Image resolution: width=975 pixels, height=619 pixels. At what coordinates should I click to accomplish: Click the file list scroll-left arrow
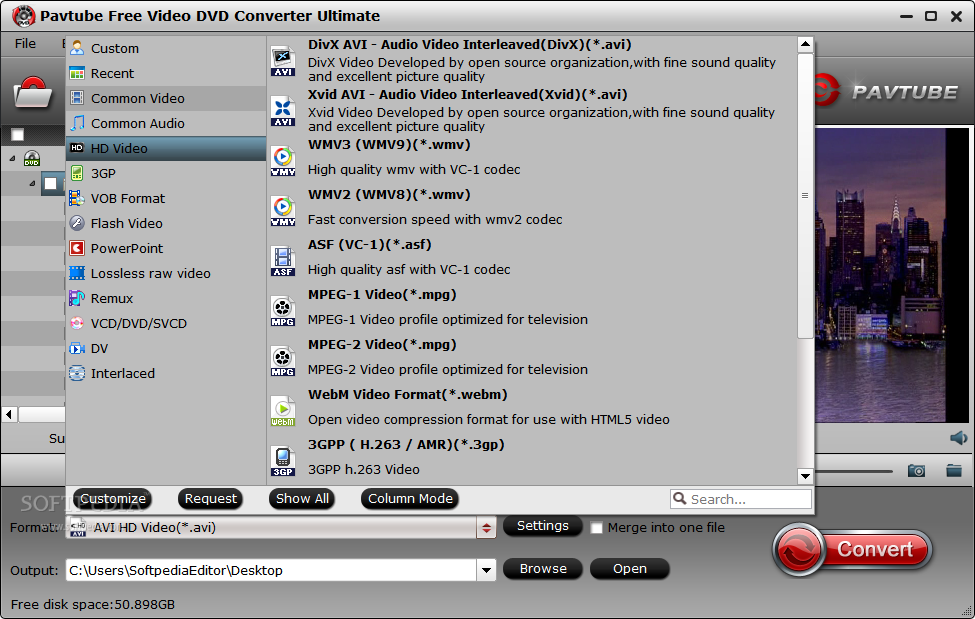point(9,414)
